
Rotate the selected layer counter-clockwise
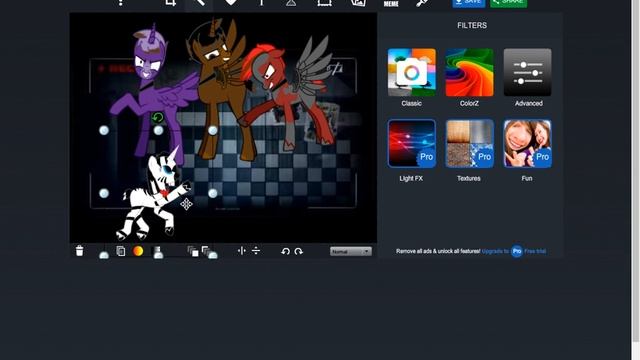point(285,251)
